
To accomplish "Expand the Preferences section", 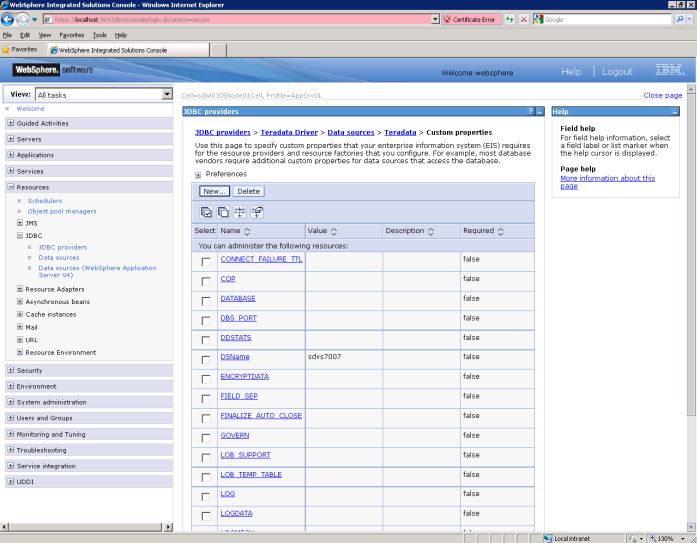I will 198,175.
